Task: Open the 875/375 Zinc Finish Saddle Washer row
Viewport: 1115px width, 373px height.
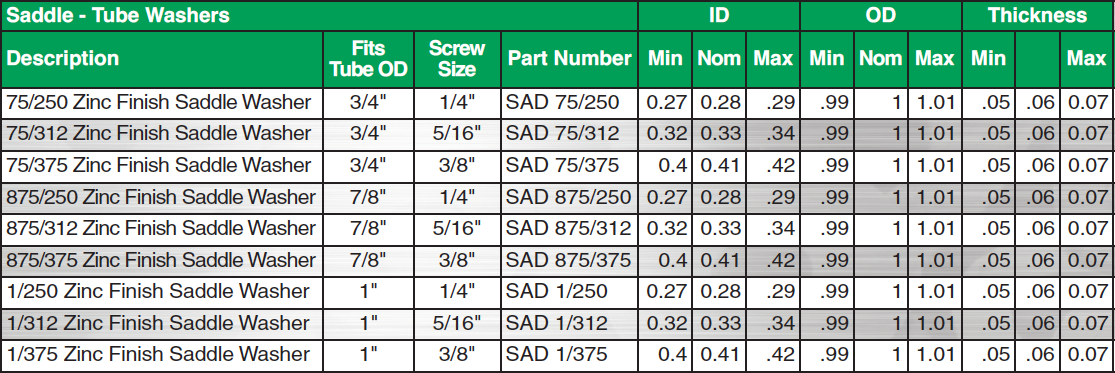Action: coord(558,261)
